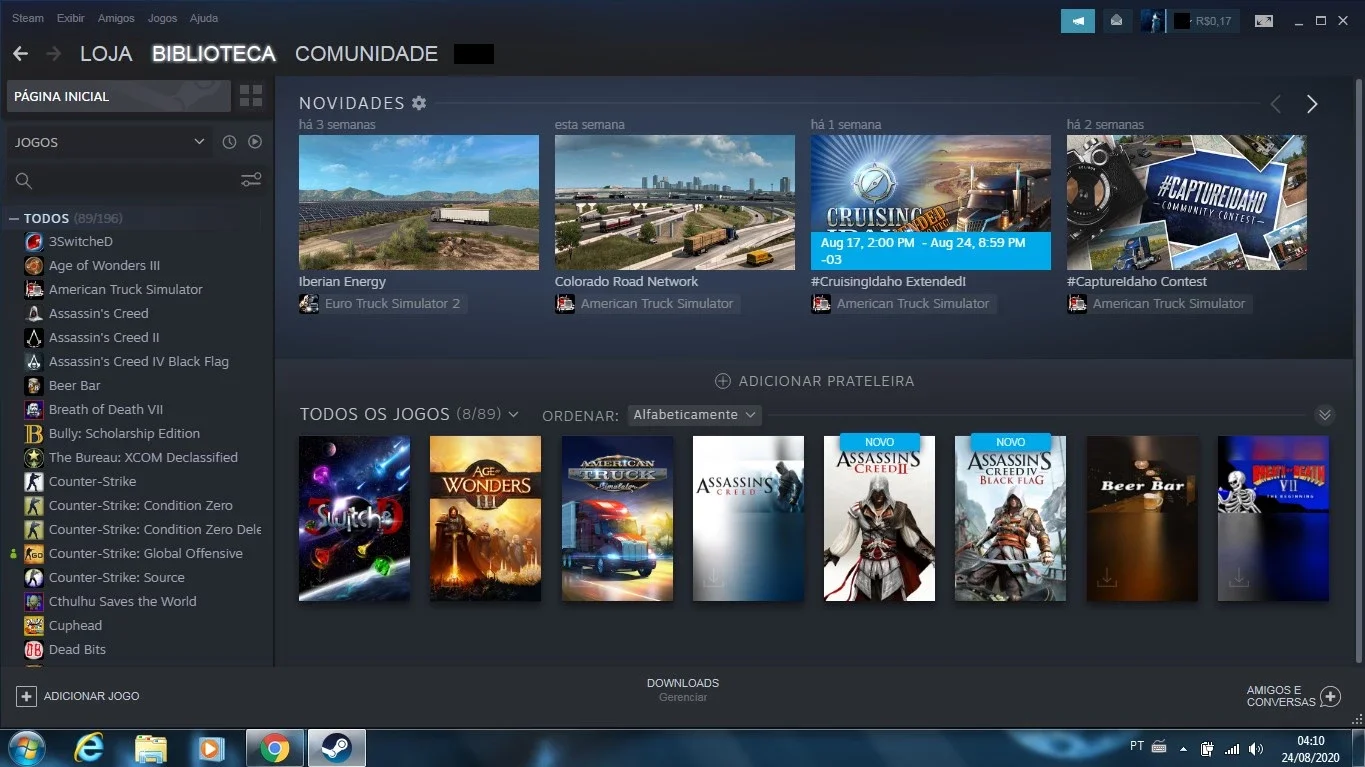The image size is (1365, 767).
Task: Expand the JOGOS category dropdown
Action: click(109, 142)
